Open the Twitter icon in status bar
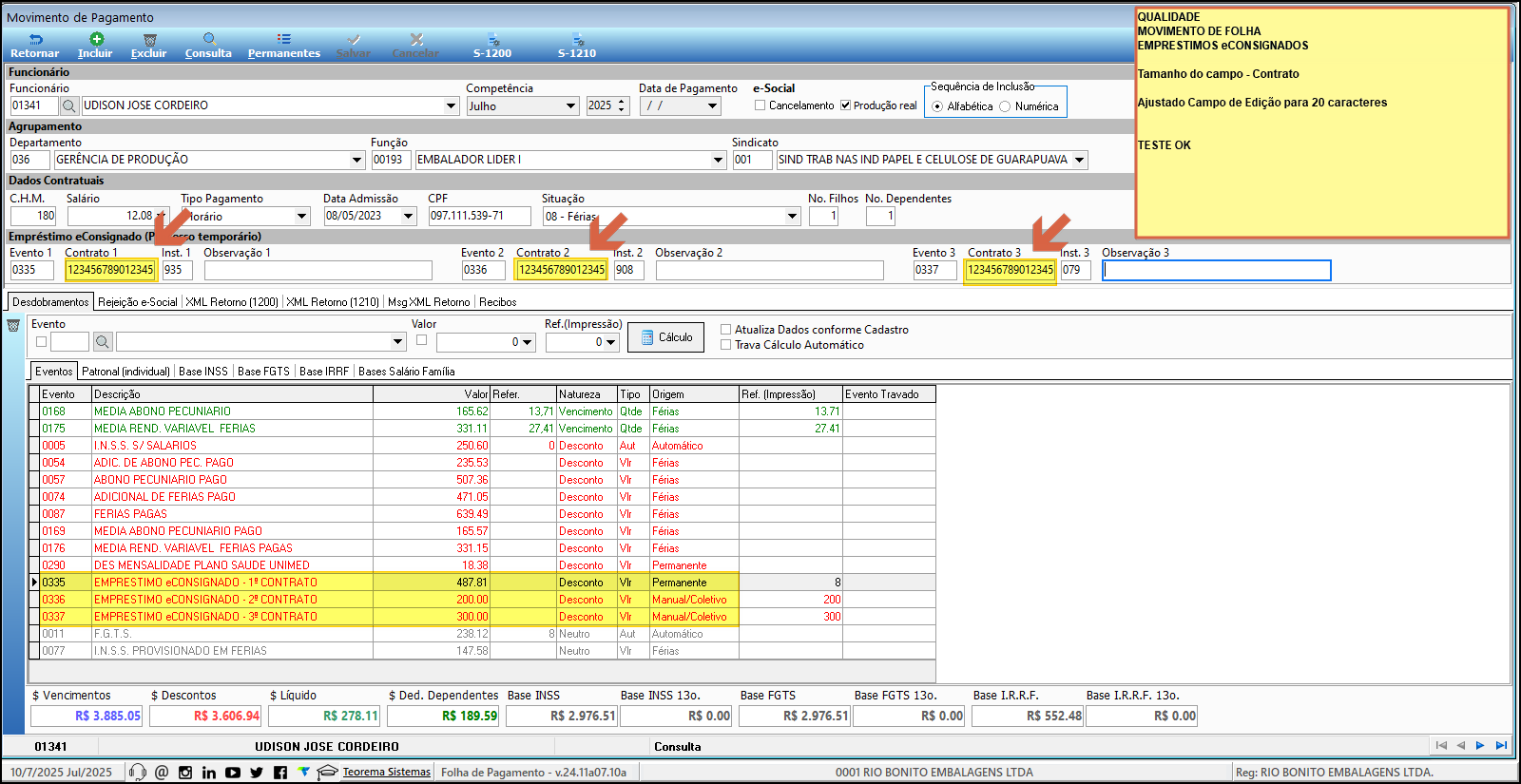 tap(257, 773)
